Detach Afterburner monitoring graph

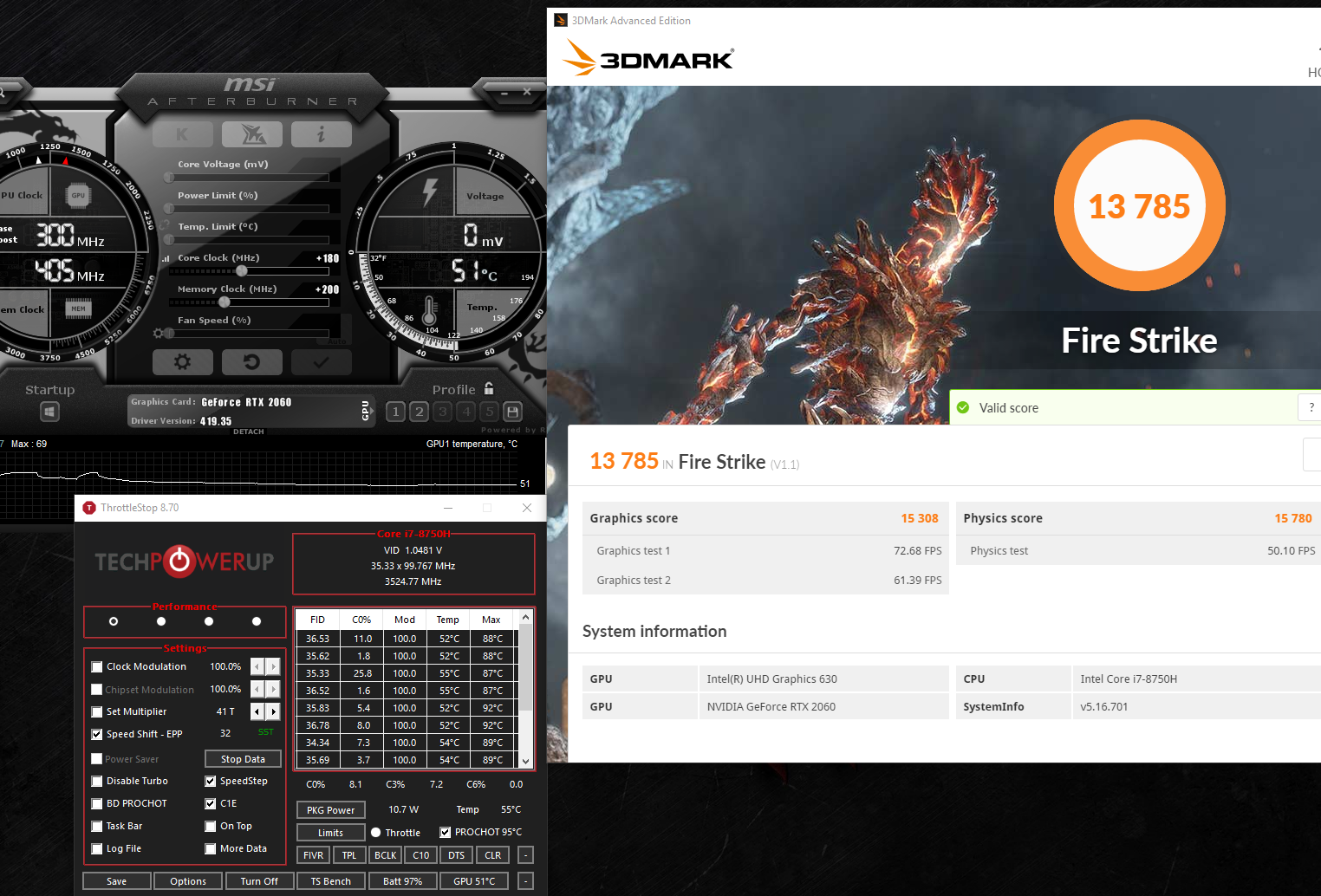coord(249,432)
